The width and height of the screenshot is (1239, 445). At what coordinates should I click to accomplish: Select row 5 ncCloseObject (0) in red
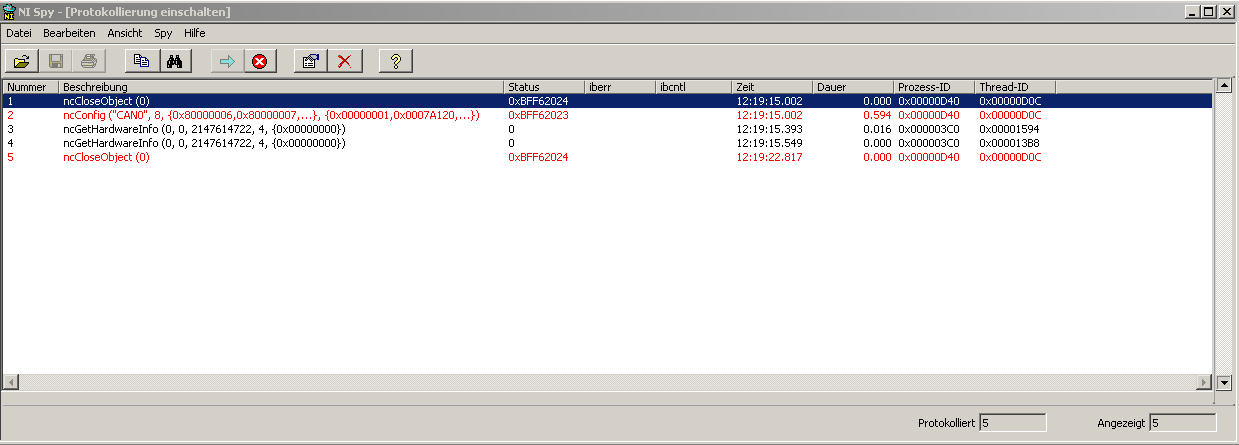click(607, 157)
